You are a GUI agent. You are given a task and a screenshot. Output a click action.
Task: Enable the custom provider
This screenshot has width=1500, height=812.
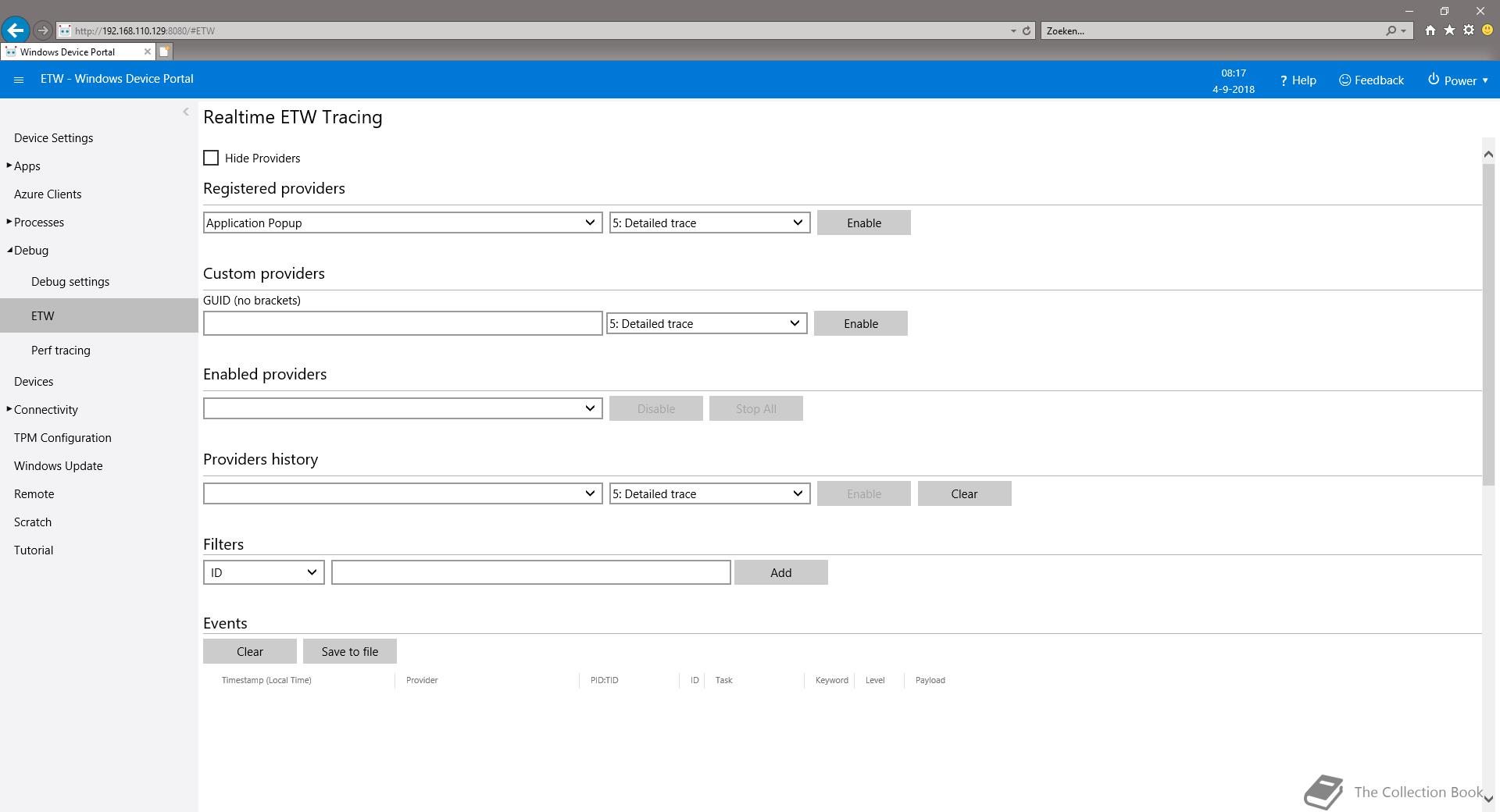[860, 323]
